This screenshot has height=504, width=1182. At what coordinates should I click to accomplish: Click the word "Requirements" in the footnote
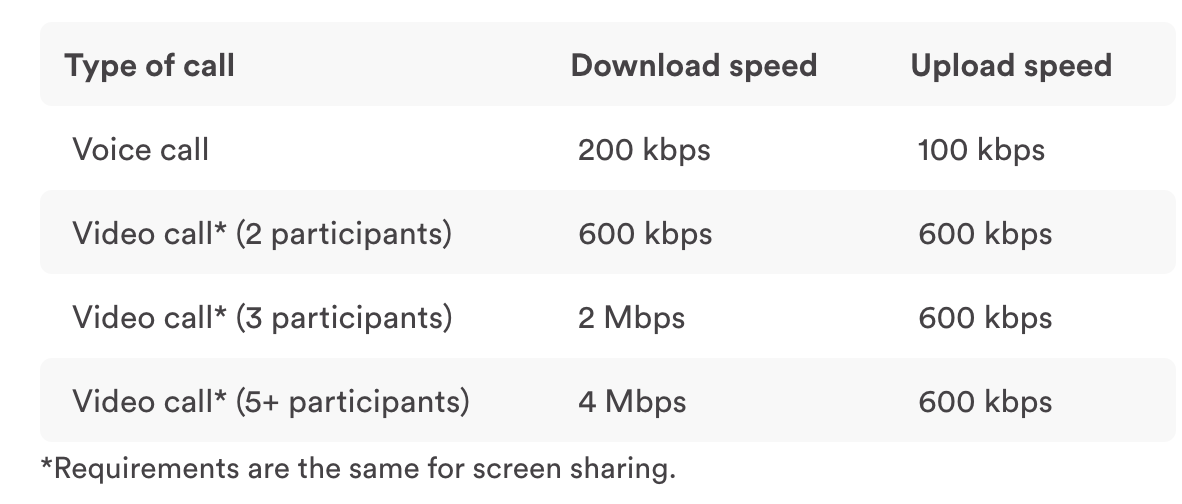click(125, 468)
